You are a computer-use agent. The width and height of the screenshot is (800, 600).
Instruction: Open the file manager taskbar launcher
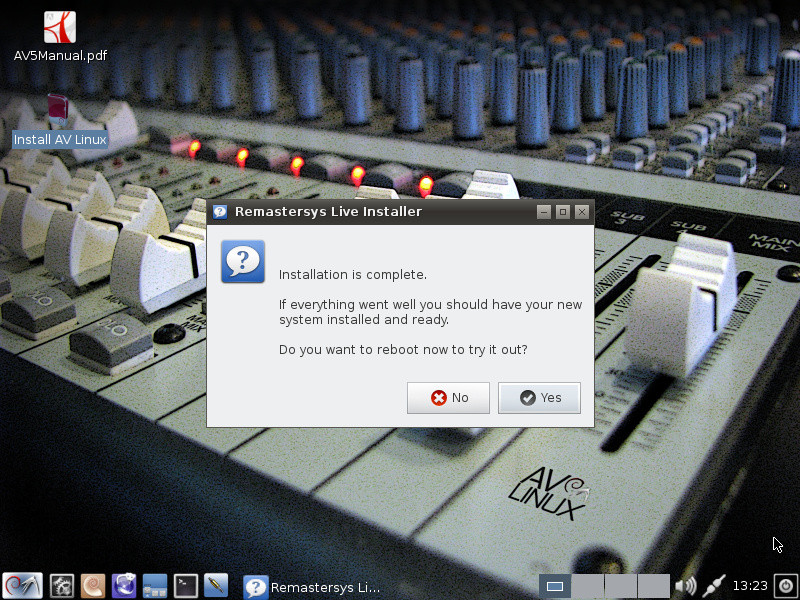155,586
